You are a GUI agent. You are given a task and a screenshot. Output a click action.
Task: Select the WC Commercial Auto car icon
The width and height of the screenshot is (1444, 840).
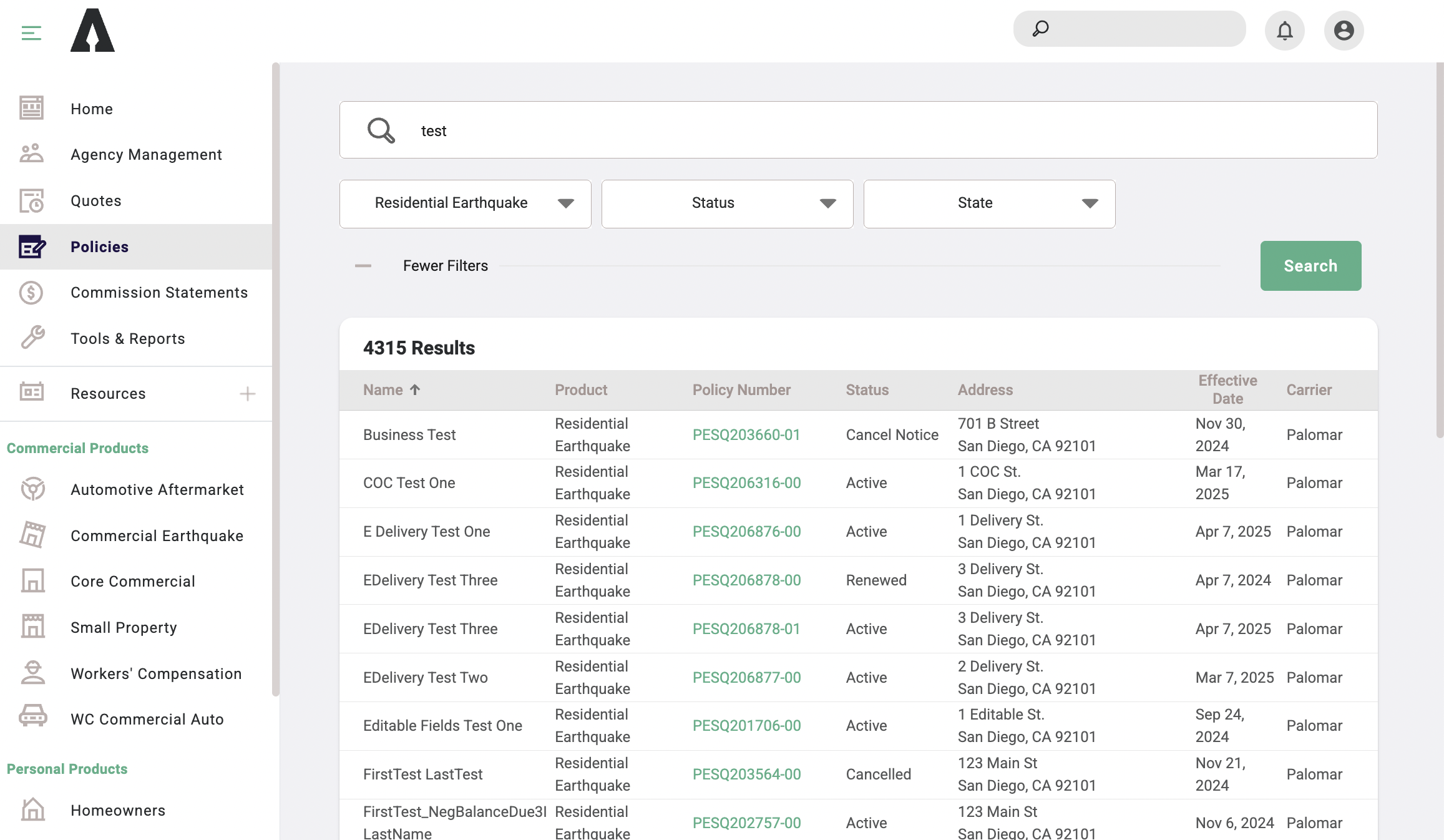[32, 718]
